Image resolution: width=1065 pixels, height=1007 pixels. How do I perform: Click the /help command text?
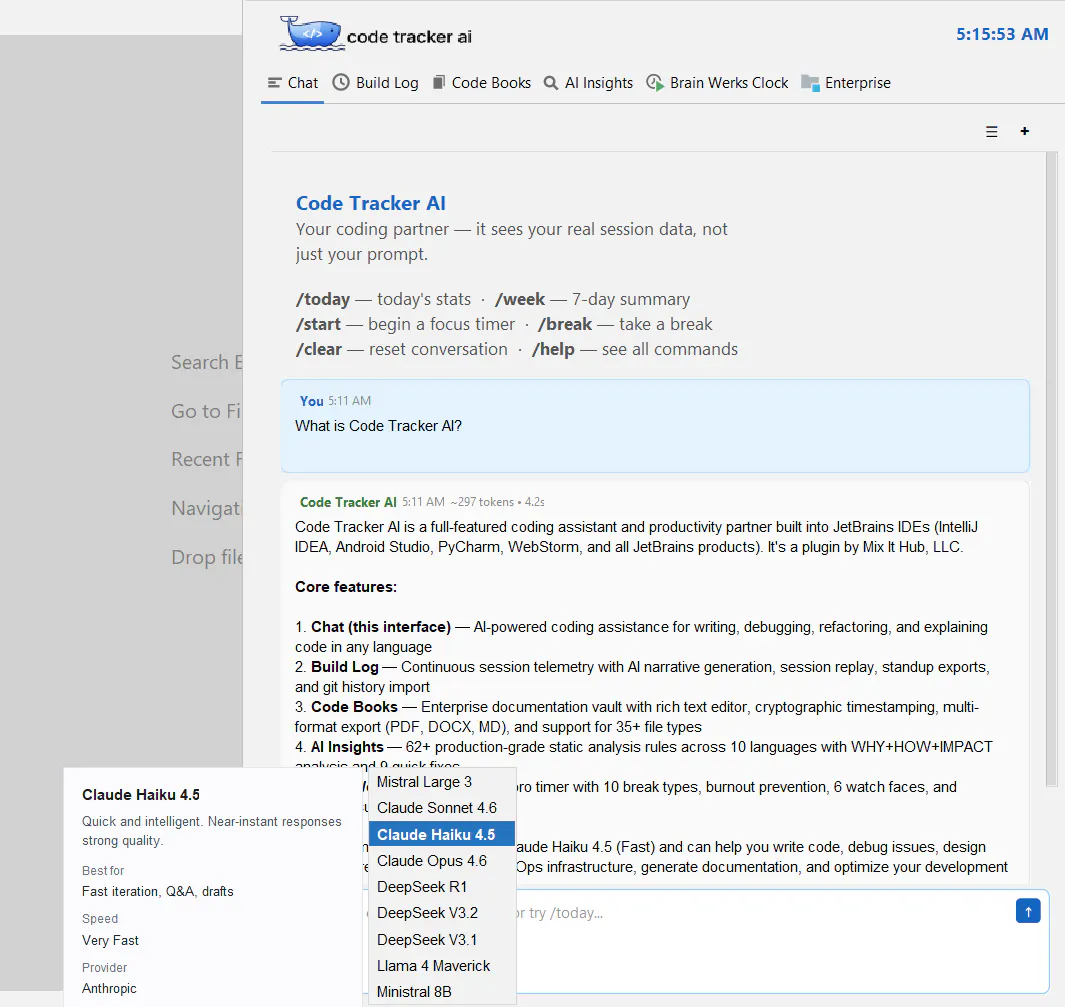coord(553,349)
